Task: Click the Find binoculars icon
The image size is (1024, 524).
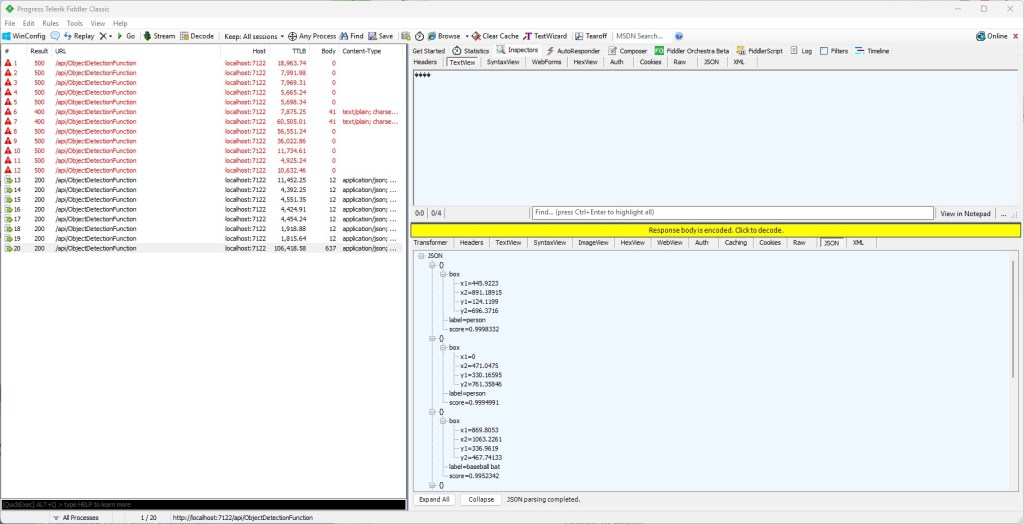Action: pyautogui.click(x=344, y=36)
